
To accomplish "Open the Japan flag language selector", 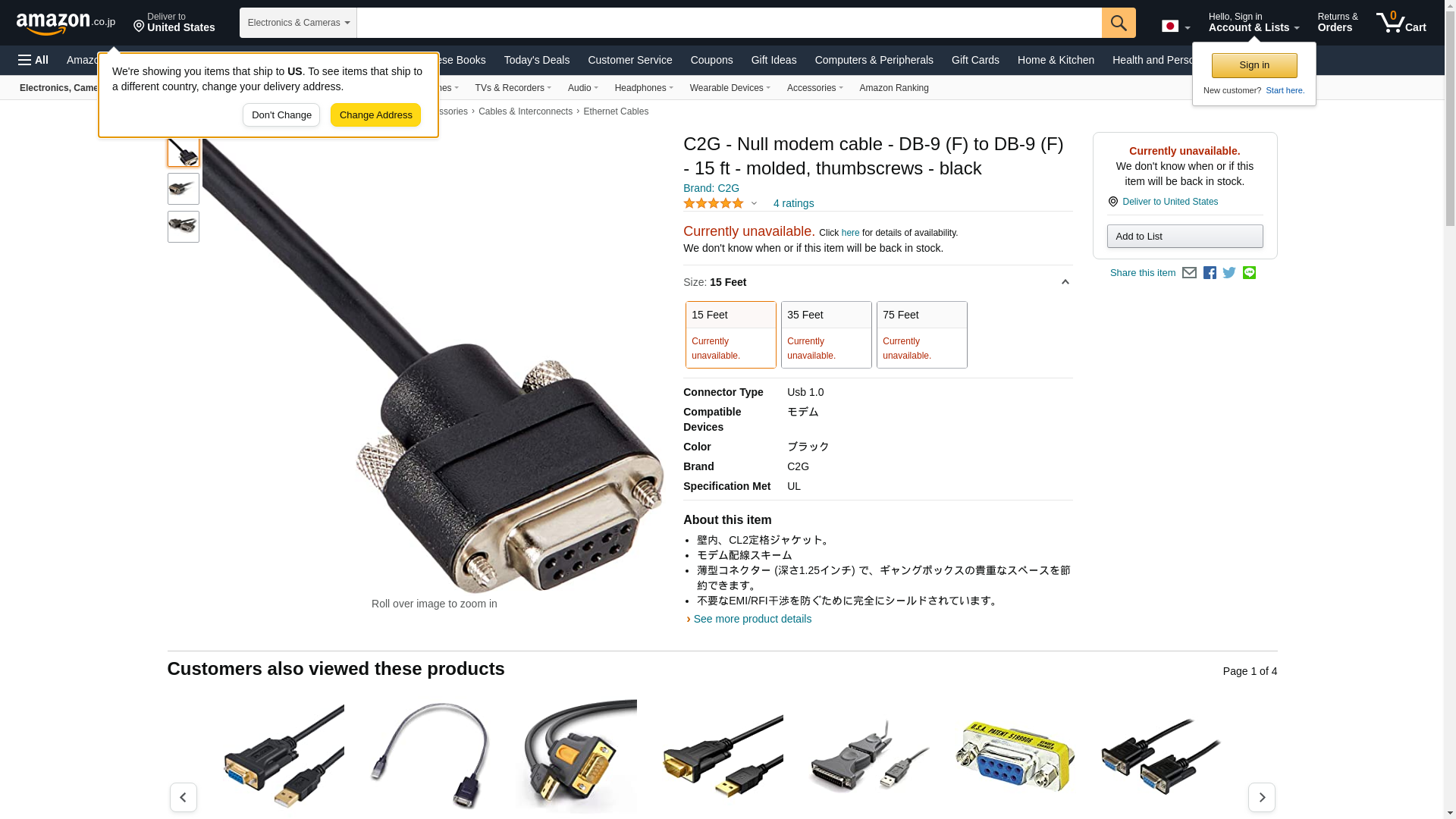I will [x=1175, y=26].
